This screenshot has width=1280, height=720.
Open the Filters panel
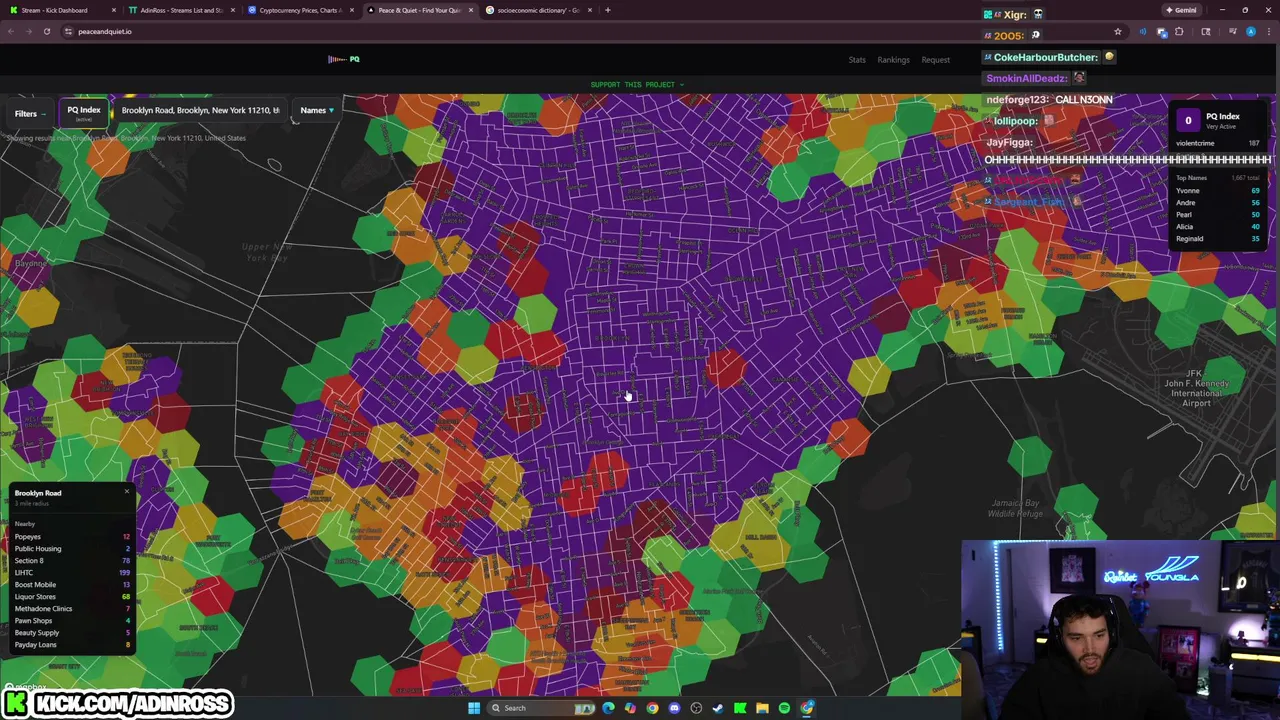point(30,114)
